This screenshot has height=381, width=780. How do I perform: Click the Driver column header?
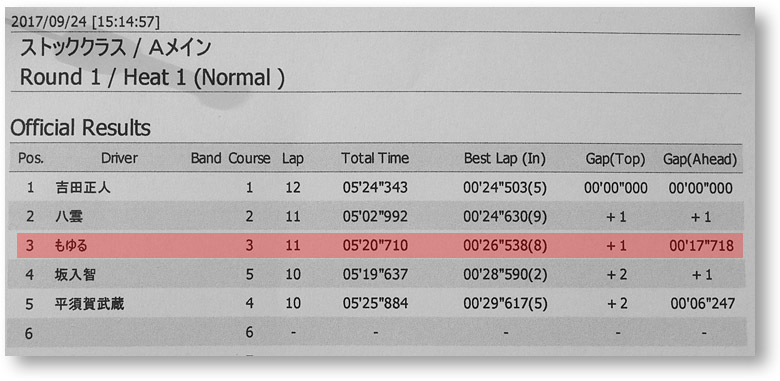pyautogui.click(x=119, y=159)
